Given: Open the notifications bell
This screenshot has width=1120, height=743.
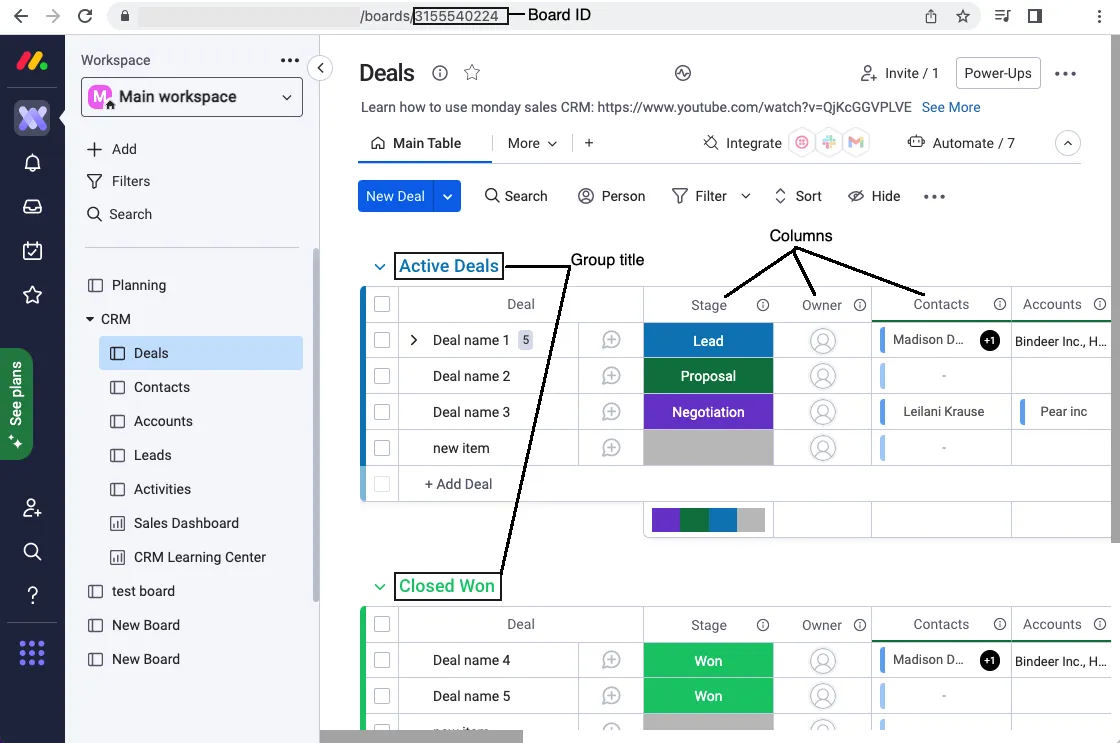Looking at the screenshot, I should pyautogui.click(x=32, y=163).
